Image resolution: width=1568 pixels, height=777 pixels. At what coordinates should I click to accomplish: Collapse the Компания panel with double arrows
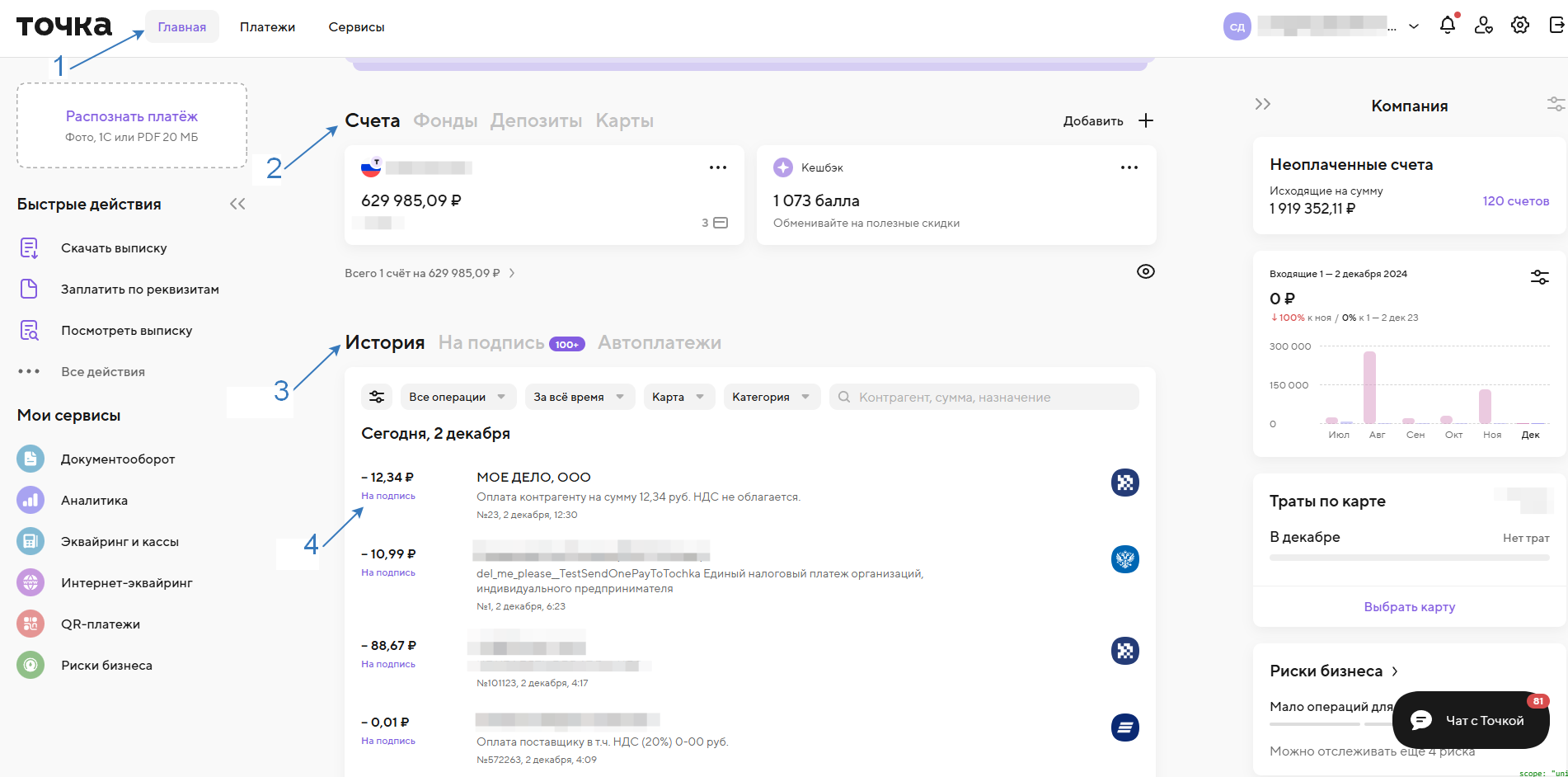[1262, 104]
